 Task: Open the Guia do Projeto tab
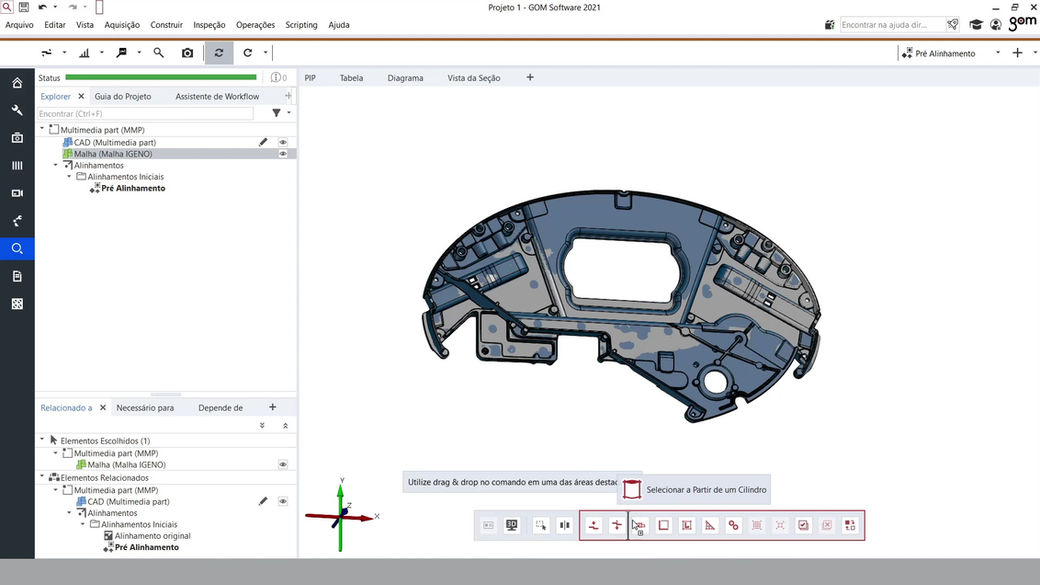pyautogui.click(x=123, y=97)
